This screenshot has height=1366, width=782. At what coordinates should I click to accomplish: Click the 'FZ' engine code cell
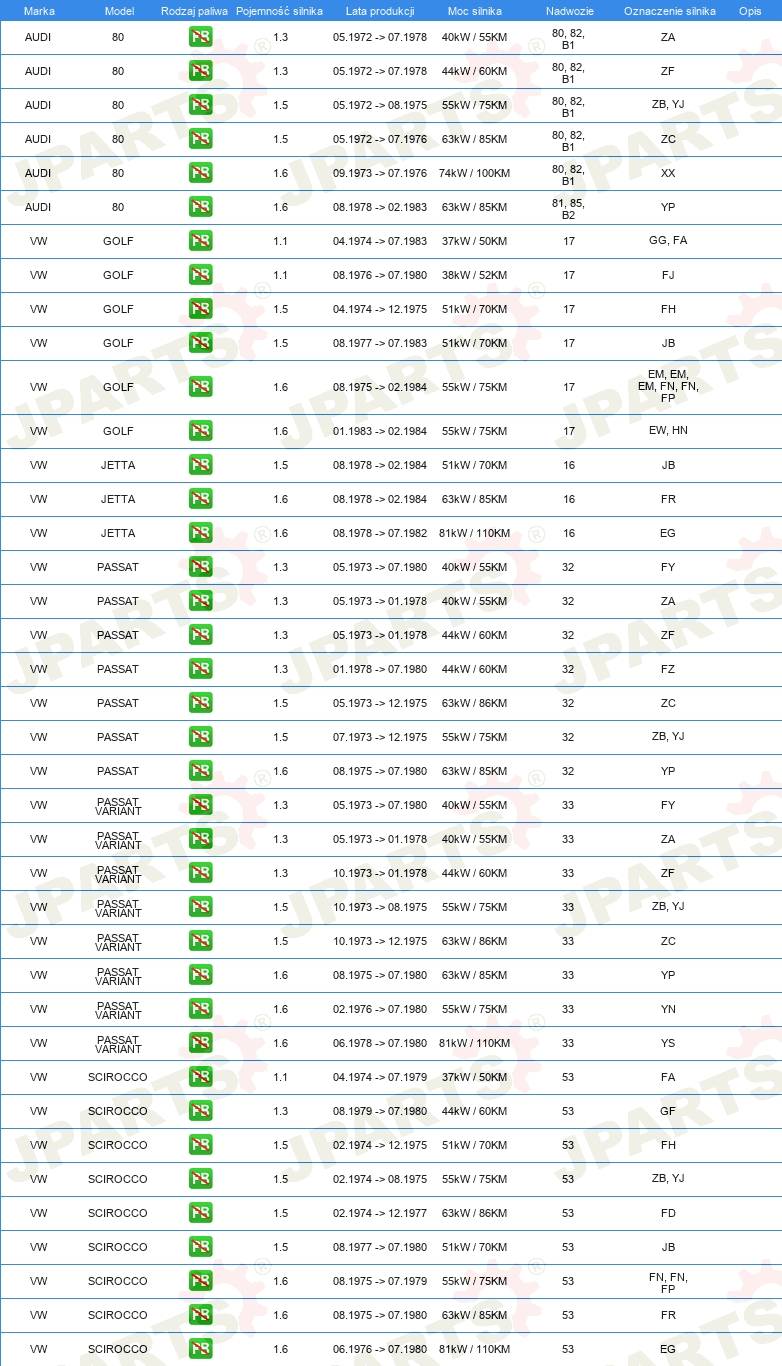click(668, 669)
